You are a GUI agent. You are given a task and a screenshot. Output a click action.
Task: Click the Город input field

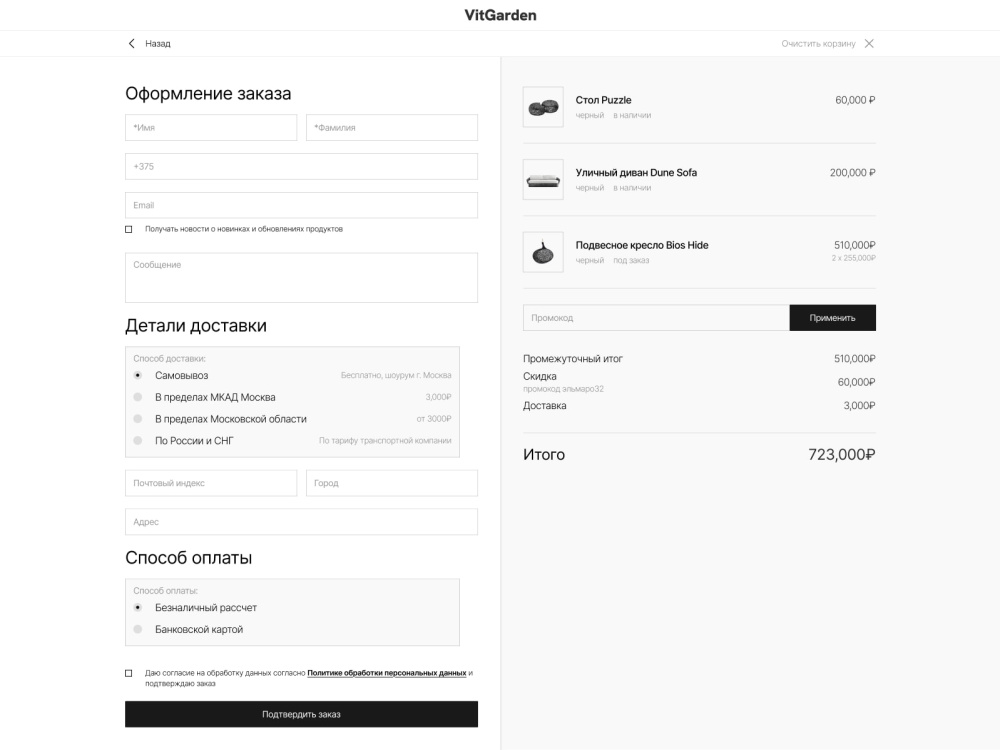392,483
